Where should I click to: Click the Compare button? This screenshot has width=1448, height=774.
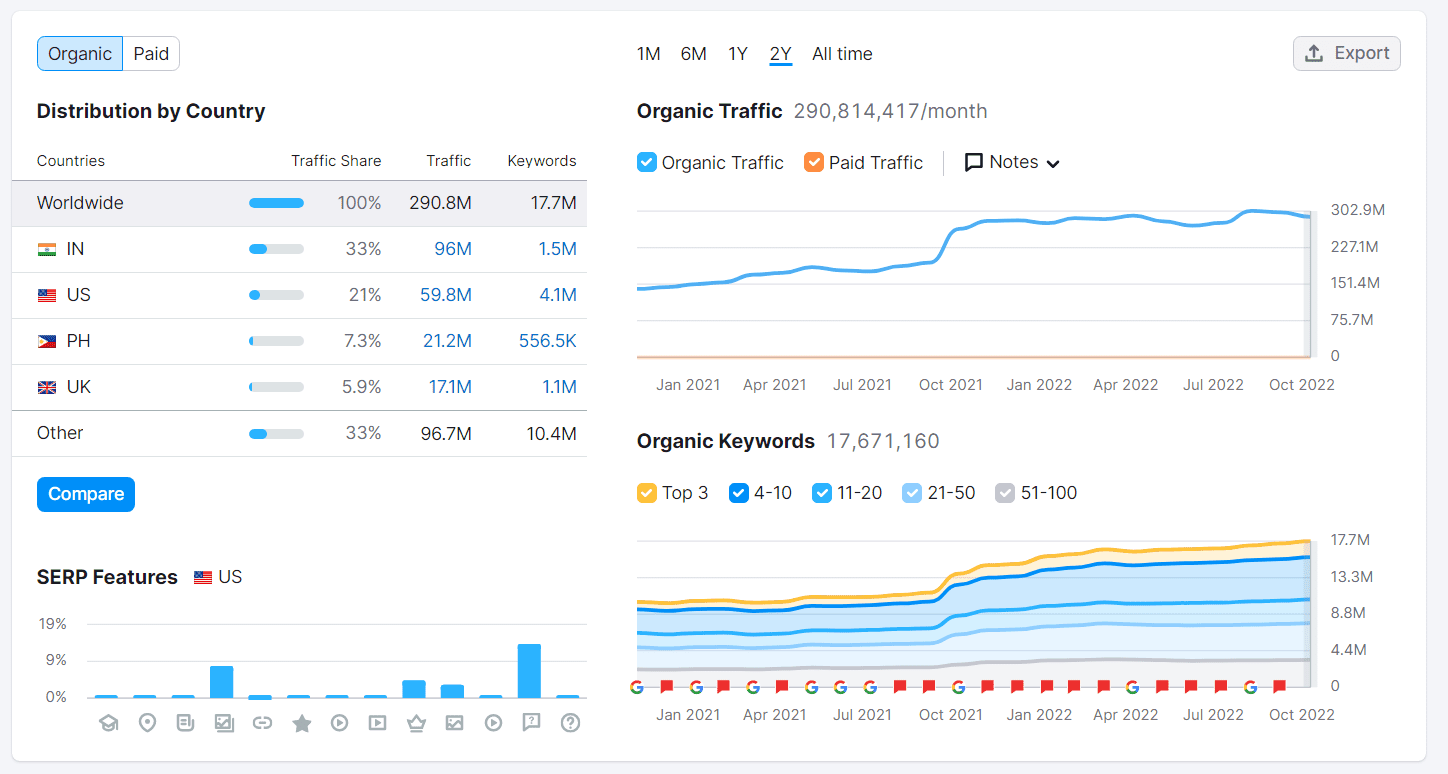pyautogui.click(x=86, y=494)
